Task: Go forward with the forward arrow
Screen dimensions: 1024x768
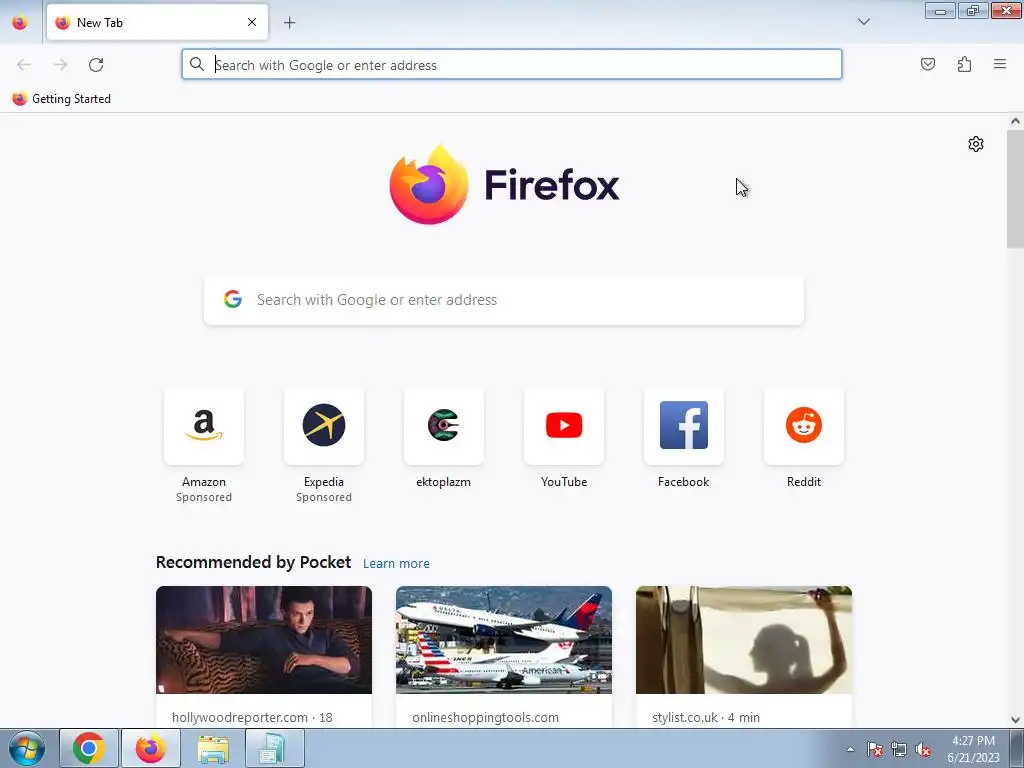Action: (x=60, y=65)
